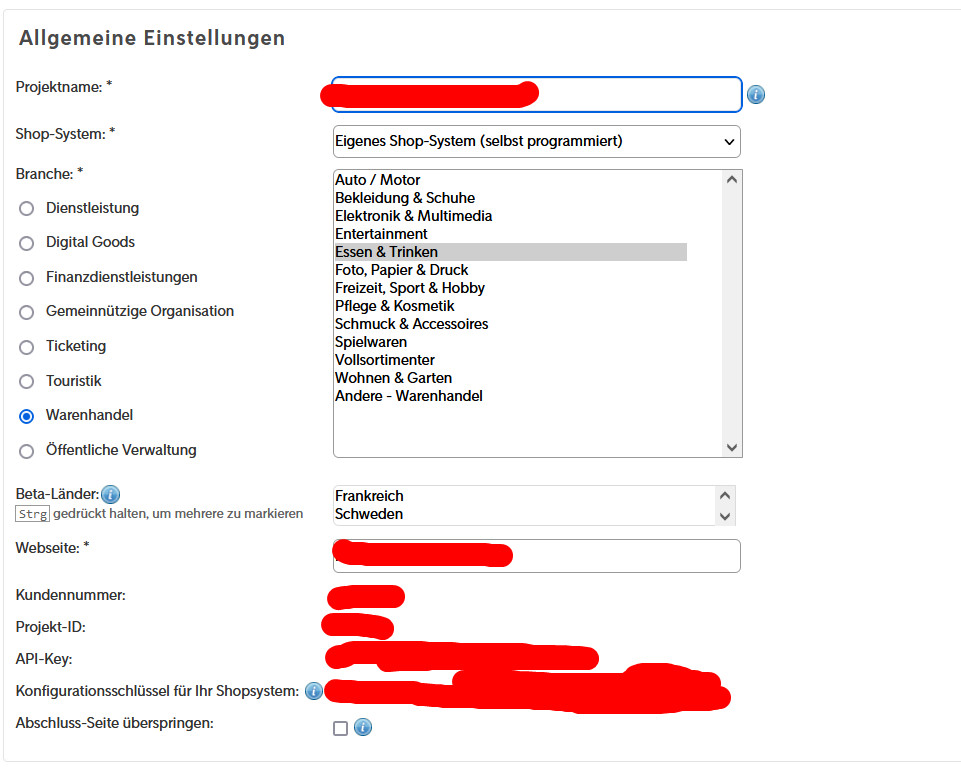Select Öffentliche Verwaltung radio button
The width and height of the screenshot is (961, 770).
pyautogui.click(x=27, y=451)
